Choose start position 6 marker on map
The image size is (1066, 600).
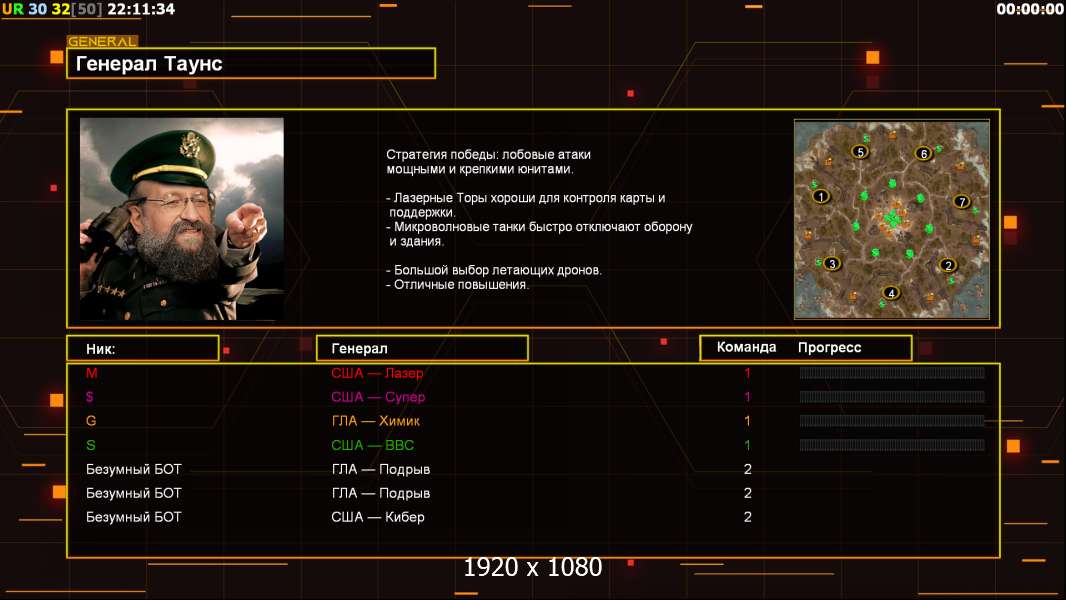pyautogui.click(x=923, y=153)
